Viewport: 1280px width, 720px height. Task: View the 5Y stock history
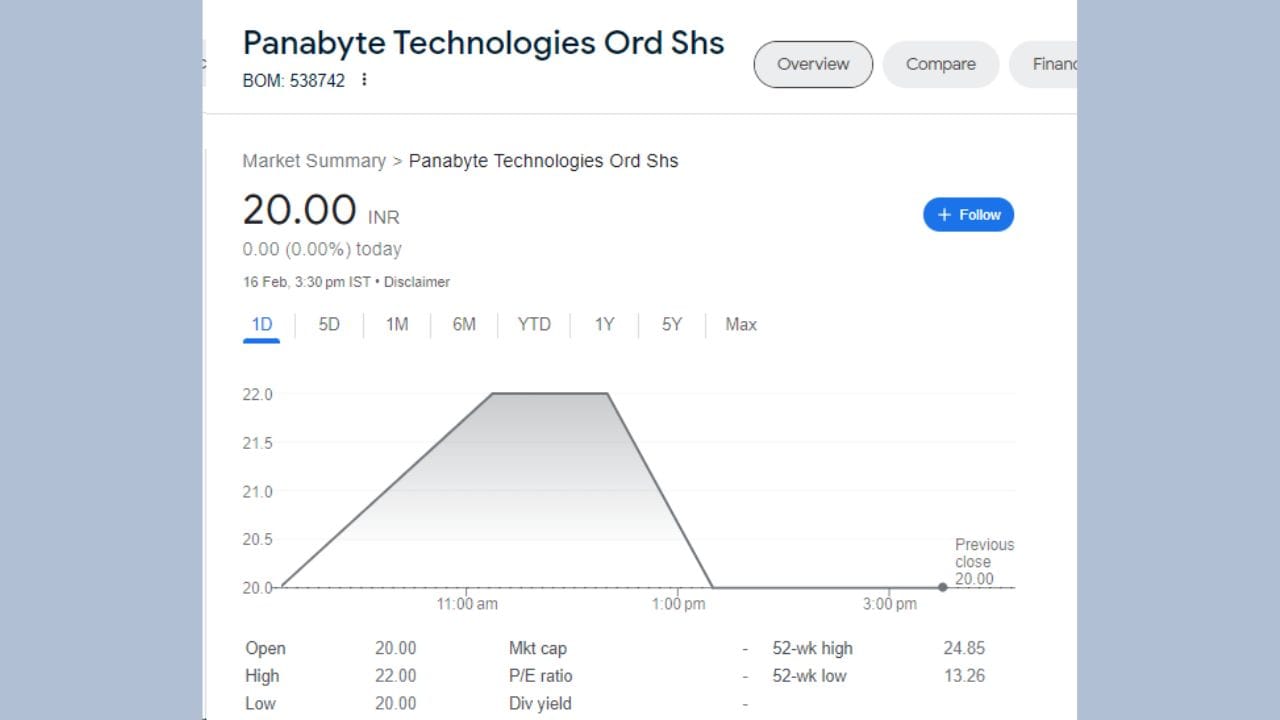point(670,324)
